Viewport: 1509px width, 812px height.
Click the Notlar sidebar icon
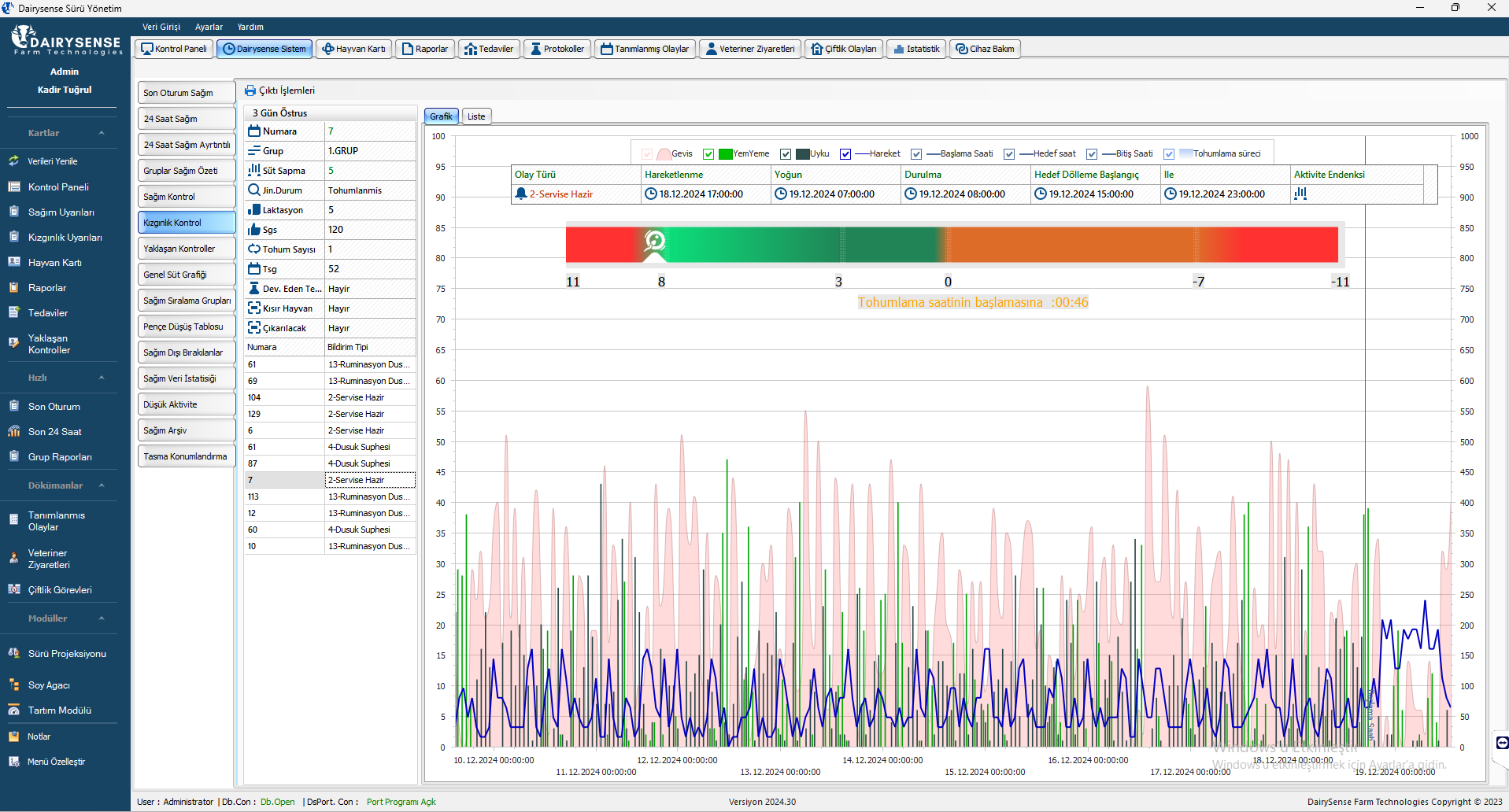[x=13, y=736]
